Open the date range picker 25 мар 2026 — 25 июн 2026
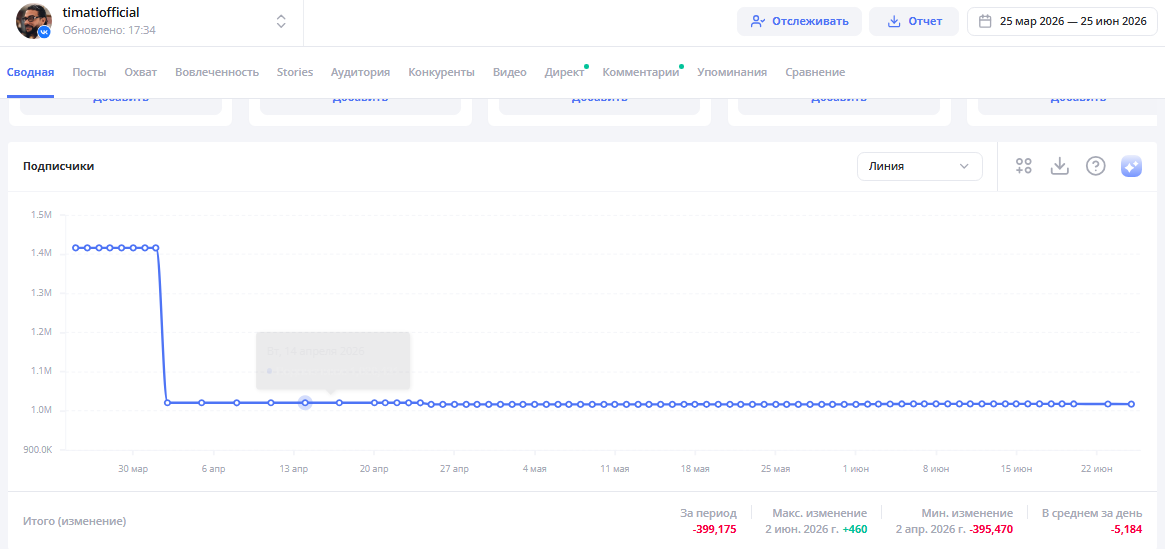1165x549 pixels. tap(1062, 22)
